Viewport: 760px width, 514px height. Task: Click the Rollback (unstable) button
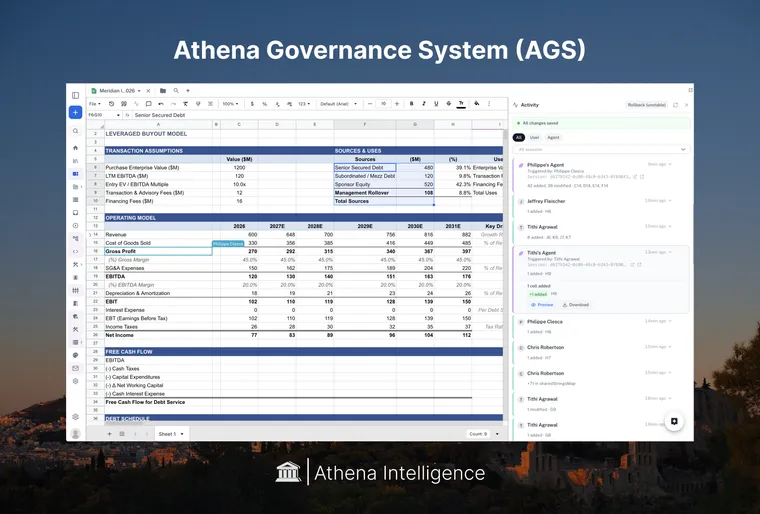[x=647, y=105]
